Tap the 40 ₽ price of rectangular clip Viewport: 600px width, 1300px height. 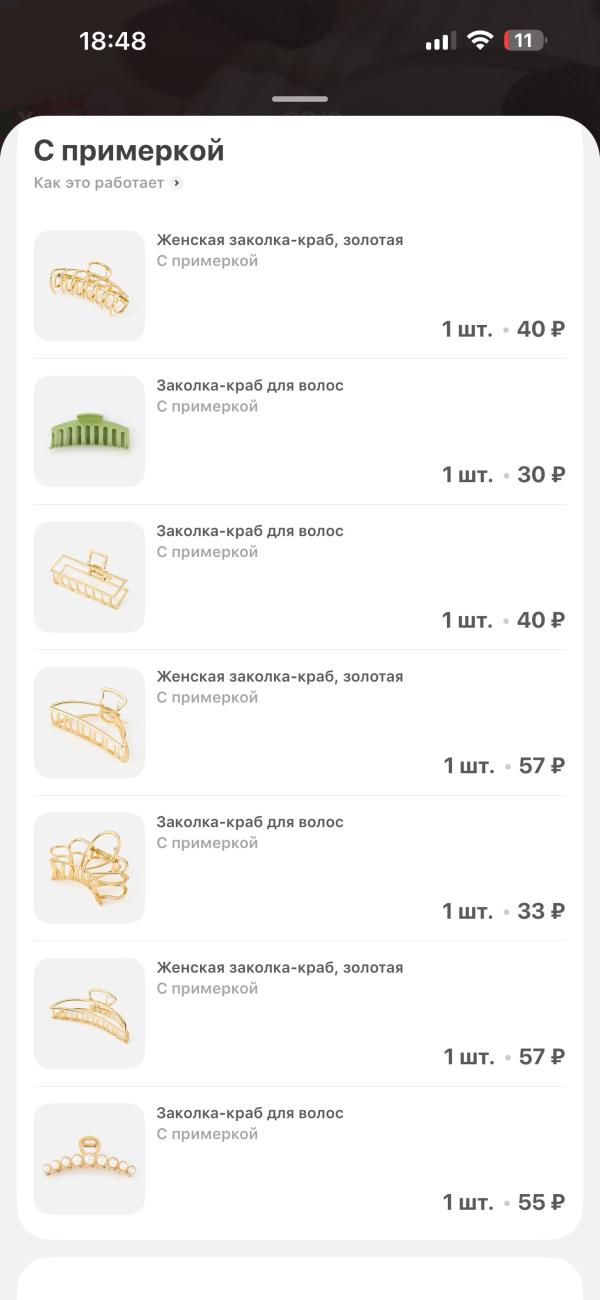click(541, 620)
